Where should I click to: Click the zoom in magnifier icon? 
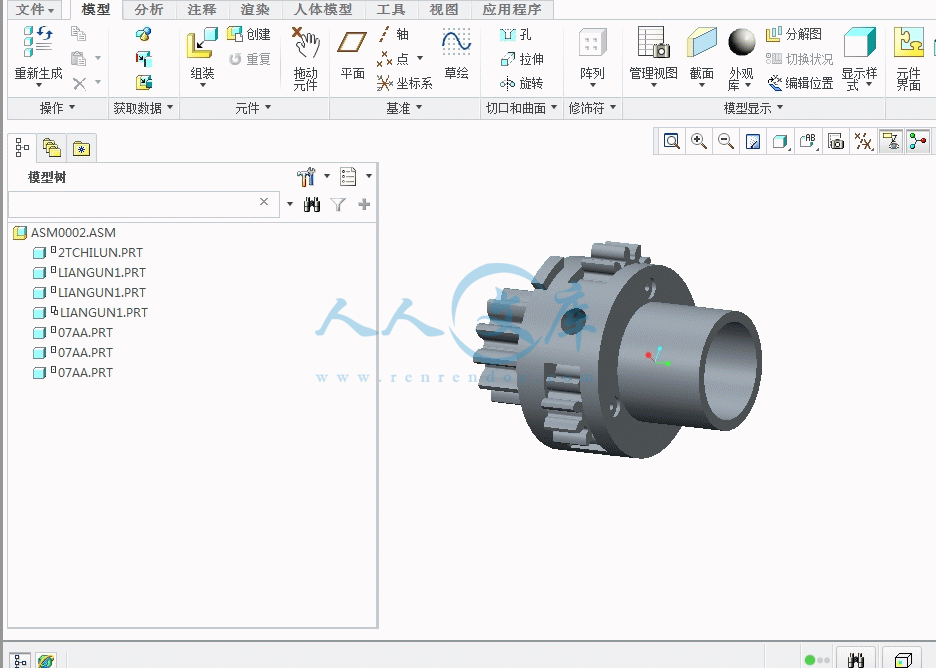point(698,141)
